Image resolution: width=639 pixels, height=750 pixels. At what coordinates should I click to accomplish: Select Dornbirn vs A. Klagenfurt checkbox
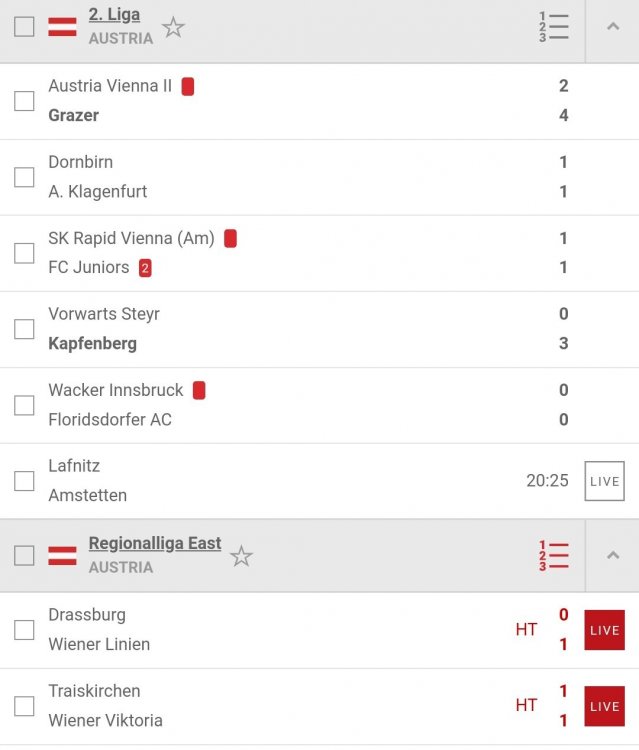click(24, 177)
